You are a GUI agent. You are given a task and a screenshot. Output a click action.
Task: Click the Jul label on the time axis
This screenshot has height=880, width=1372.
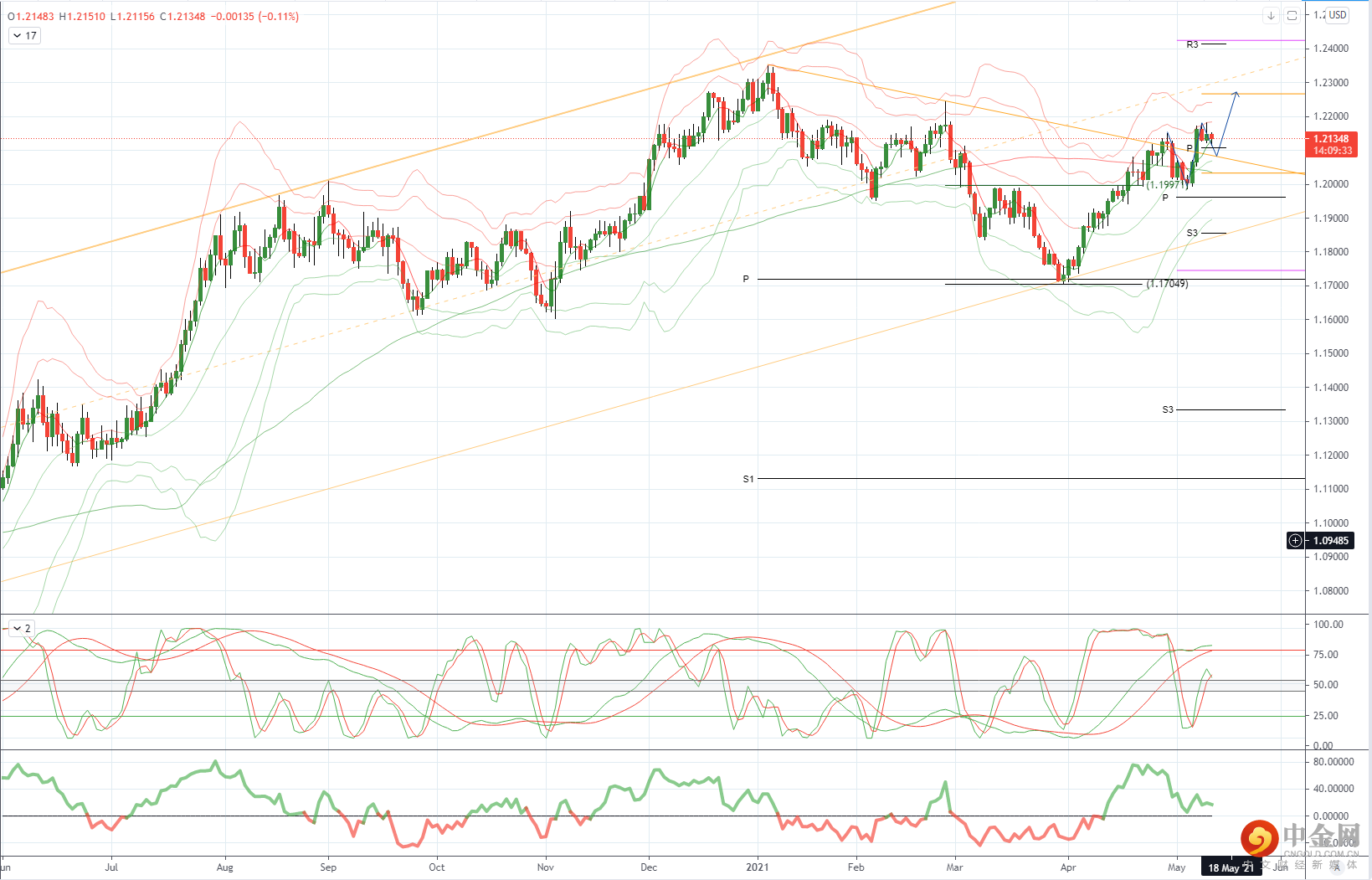pyautogui.click(x=111, y=867)
